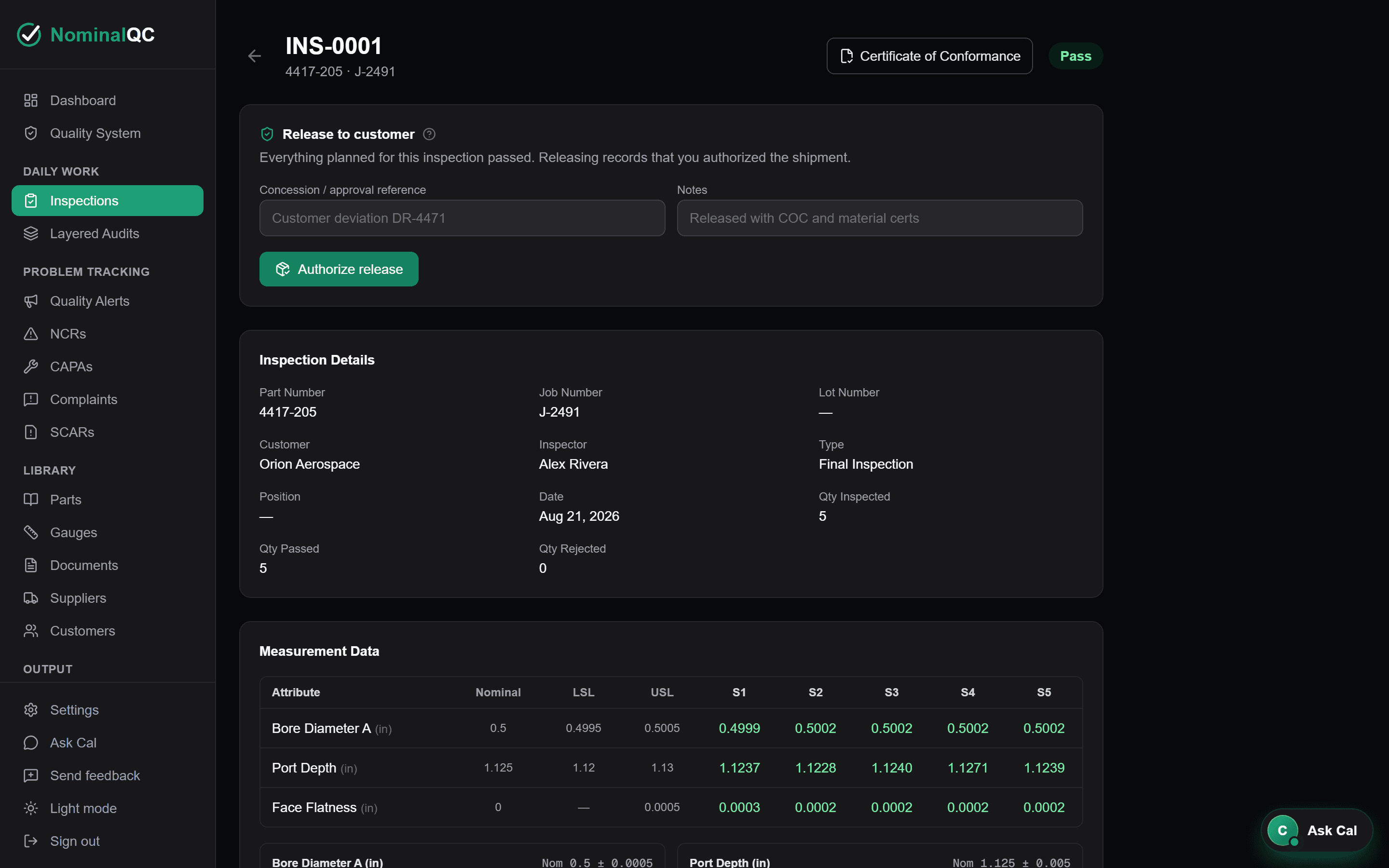Open the Dashboard menu item
This screenshot has height=868, width=1389.
coord(108,100)
